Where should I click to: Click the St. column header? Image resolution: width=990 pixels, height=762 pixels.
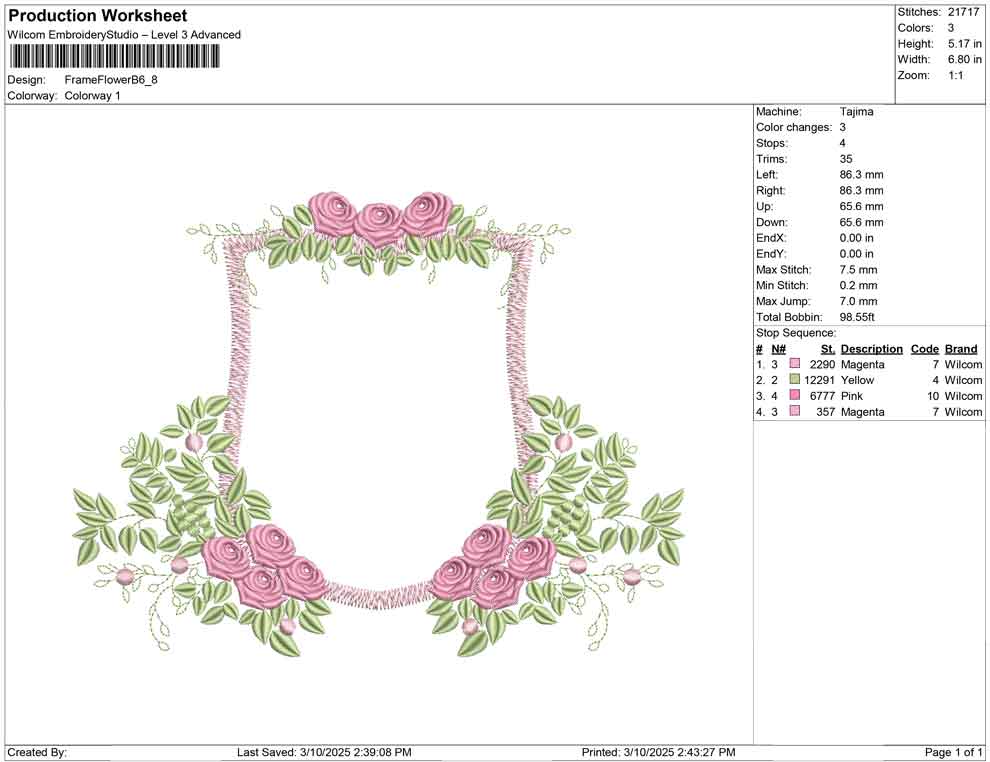coord(827,348)
